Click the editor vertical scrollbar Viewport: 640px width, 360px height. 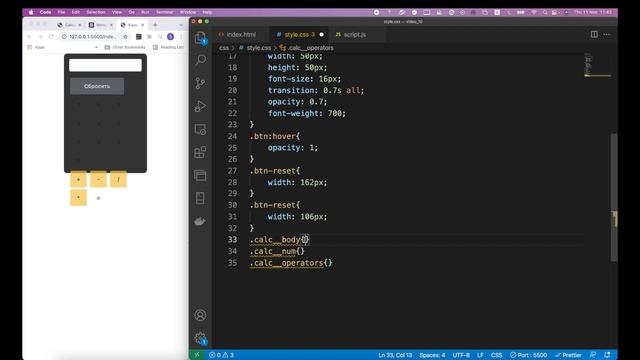point(614,198)
